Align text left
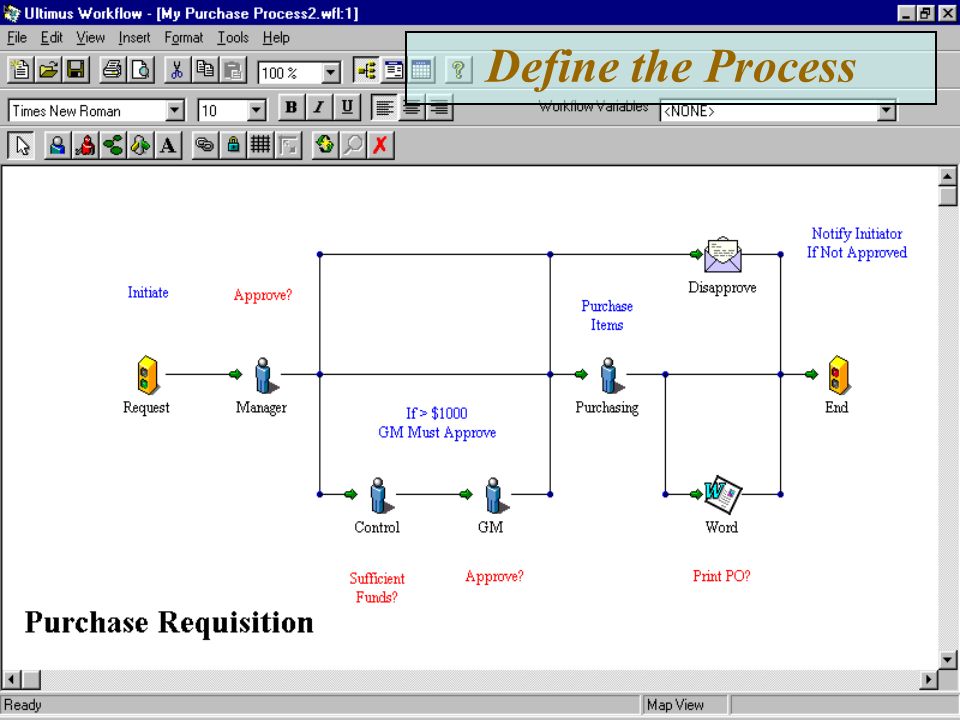This screenshot has height=720, width=960. point(384,108)
